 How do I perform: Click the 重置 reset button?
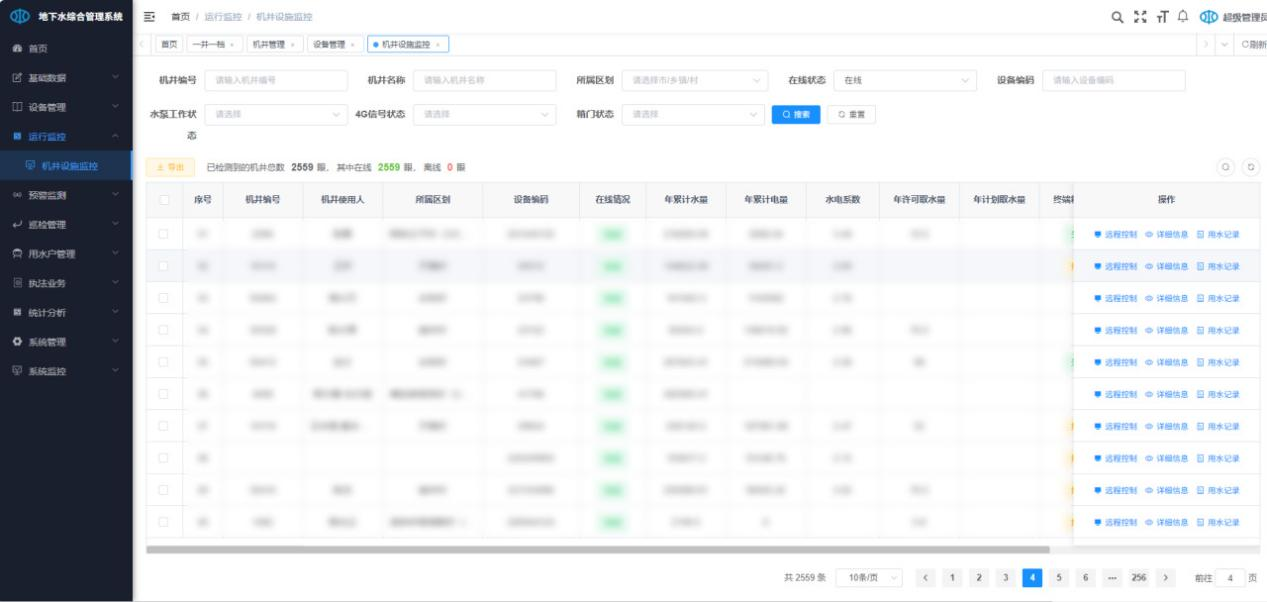click(851, 114)
